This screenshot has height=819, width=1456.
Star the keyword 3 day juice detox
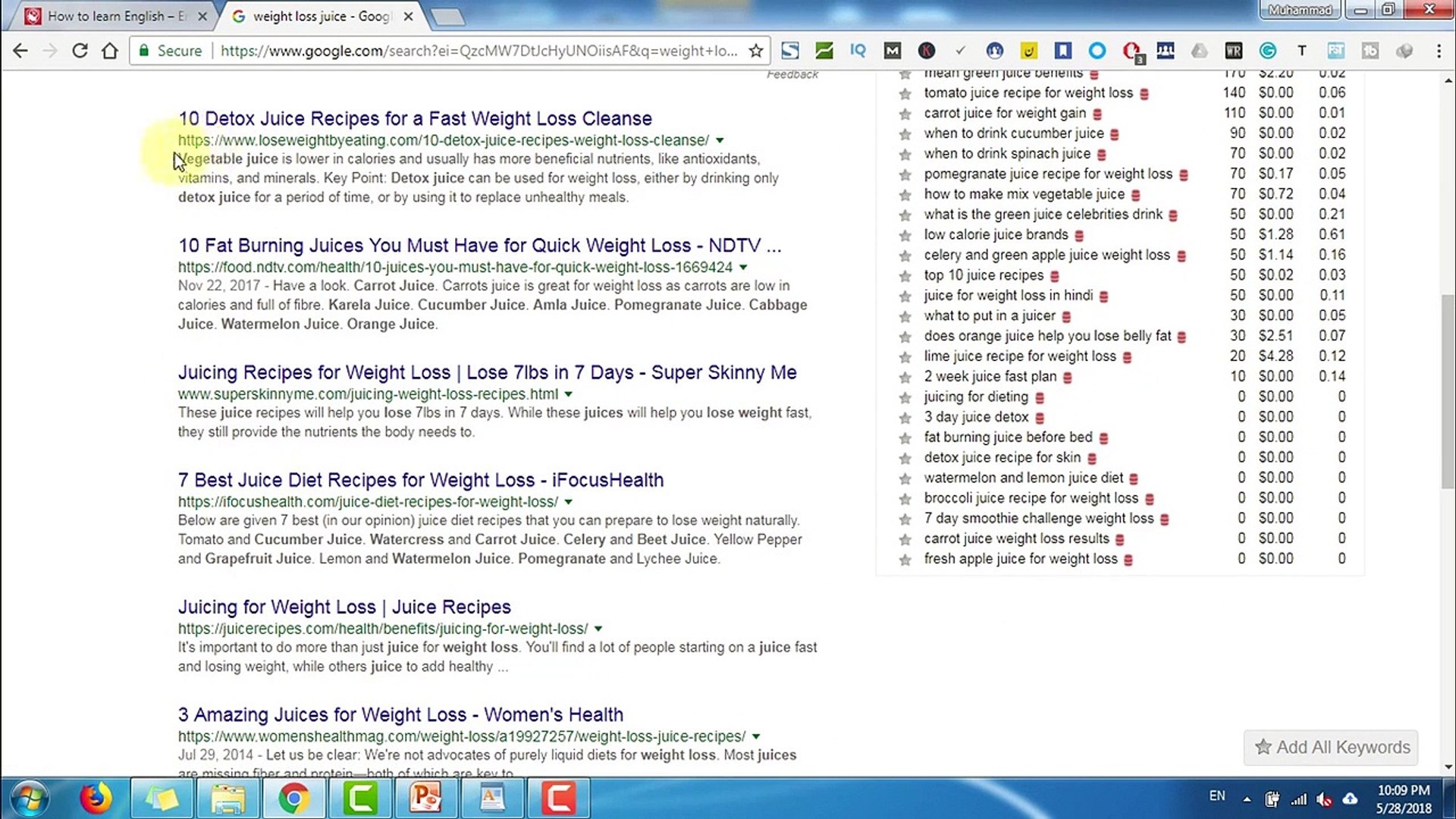tap(905, 418)
